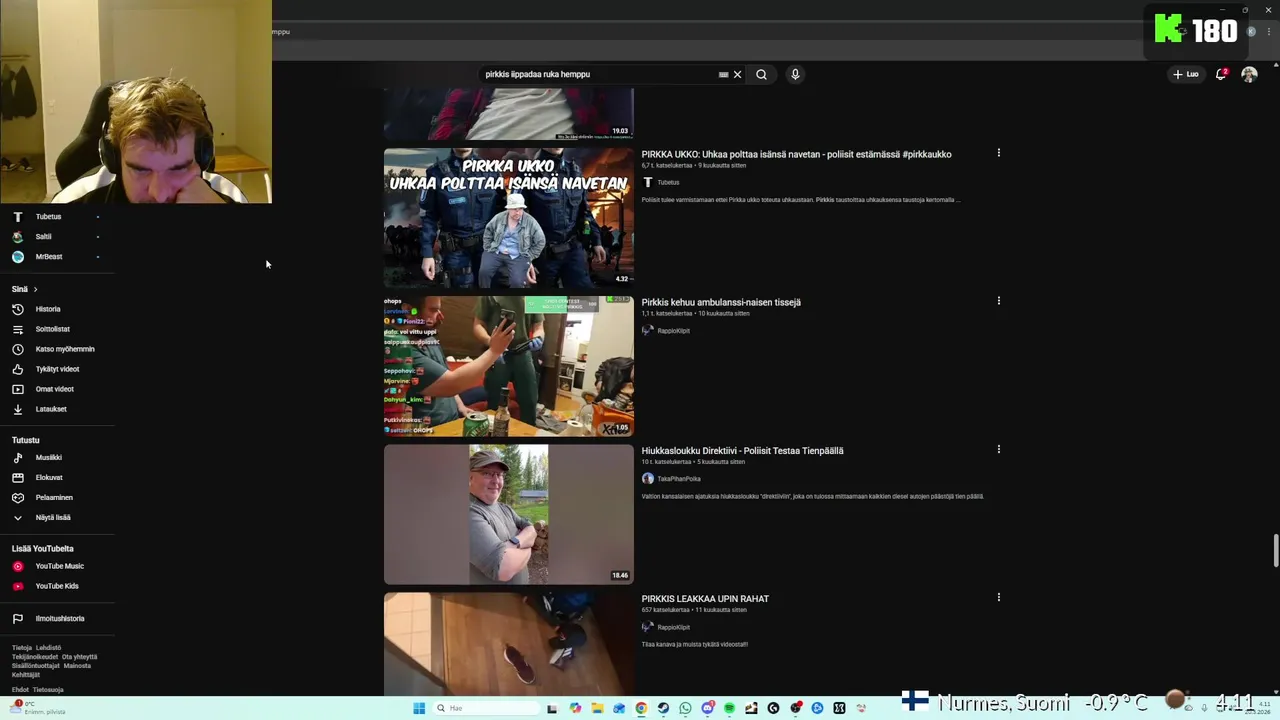Start voice search with the microphone
The image size is (1280, 720).
coord(795,74)
